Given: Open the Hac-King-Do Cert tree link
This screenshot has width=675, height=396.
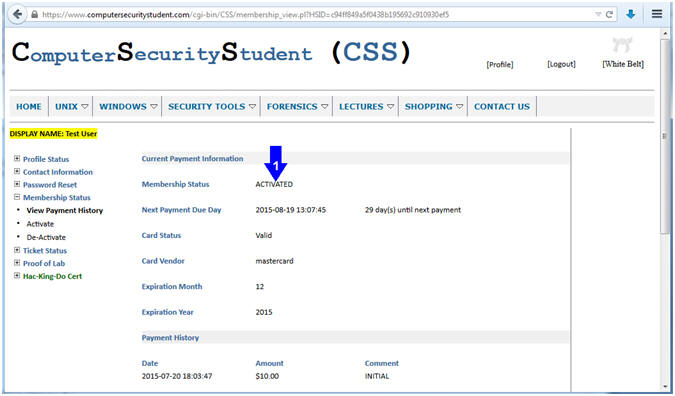Looking at the screenshot, I should (52, 276).
